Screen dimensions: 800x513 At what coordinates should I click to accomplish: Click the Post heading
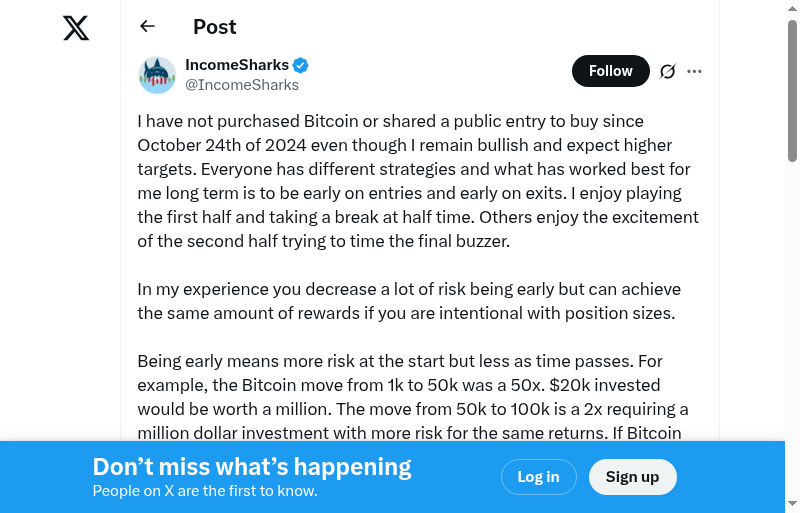pyautogui.click(x=215, y=27)
